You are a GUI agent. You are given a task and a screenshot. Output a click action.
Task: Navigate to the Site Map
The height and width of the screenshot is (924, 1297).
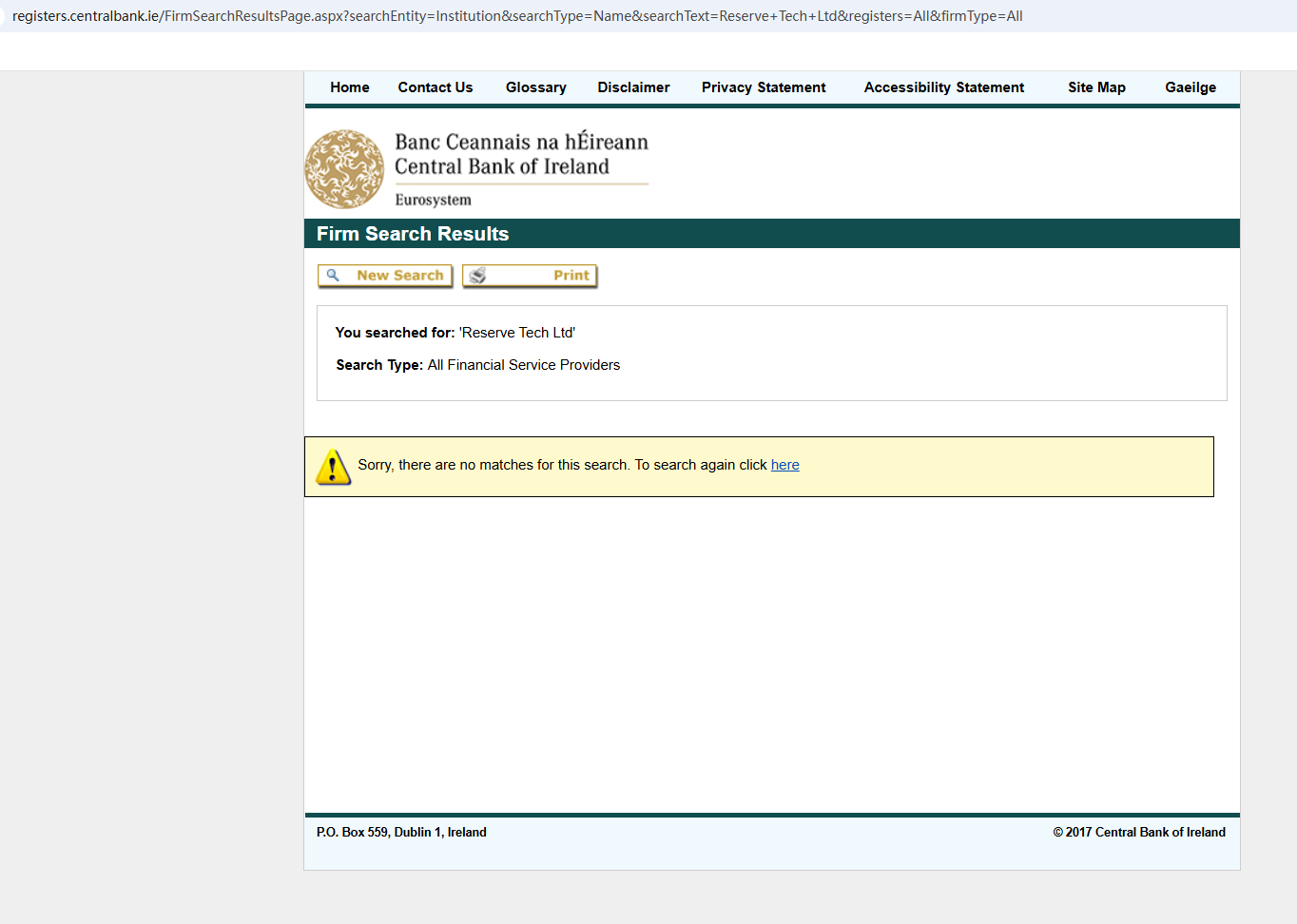pos(1096,87)
